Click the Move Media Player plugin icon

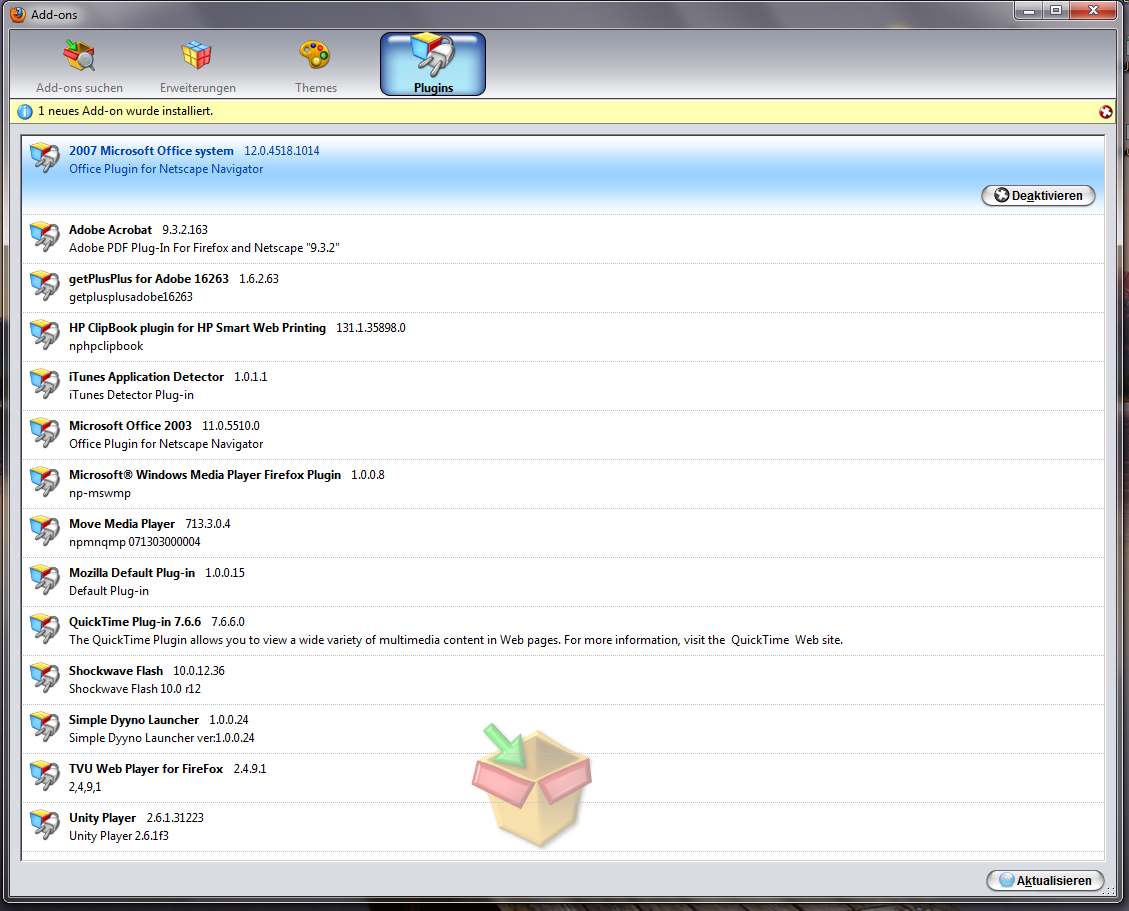(45, 530)
